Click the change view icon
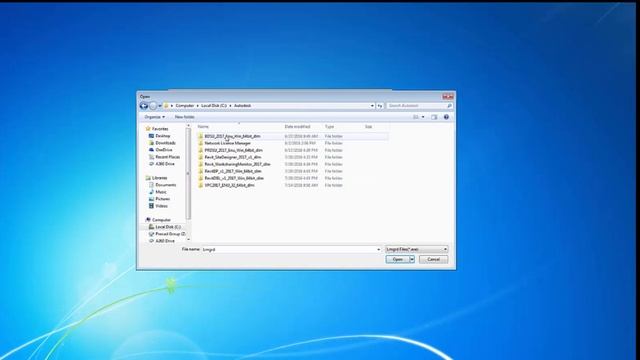640x360 pixels. click(x=416, y=117)
